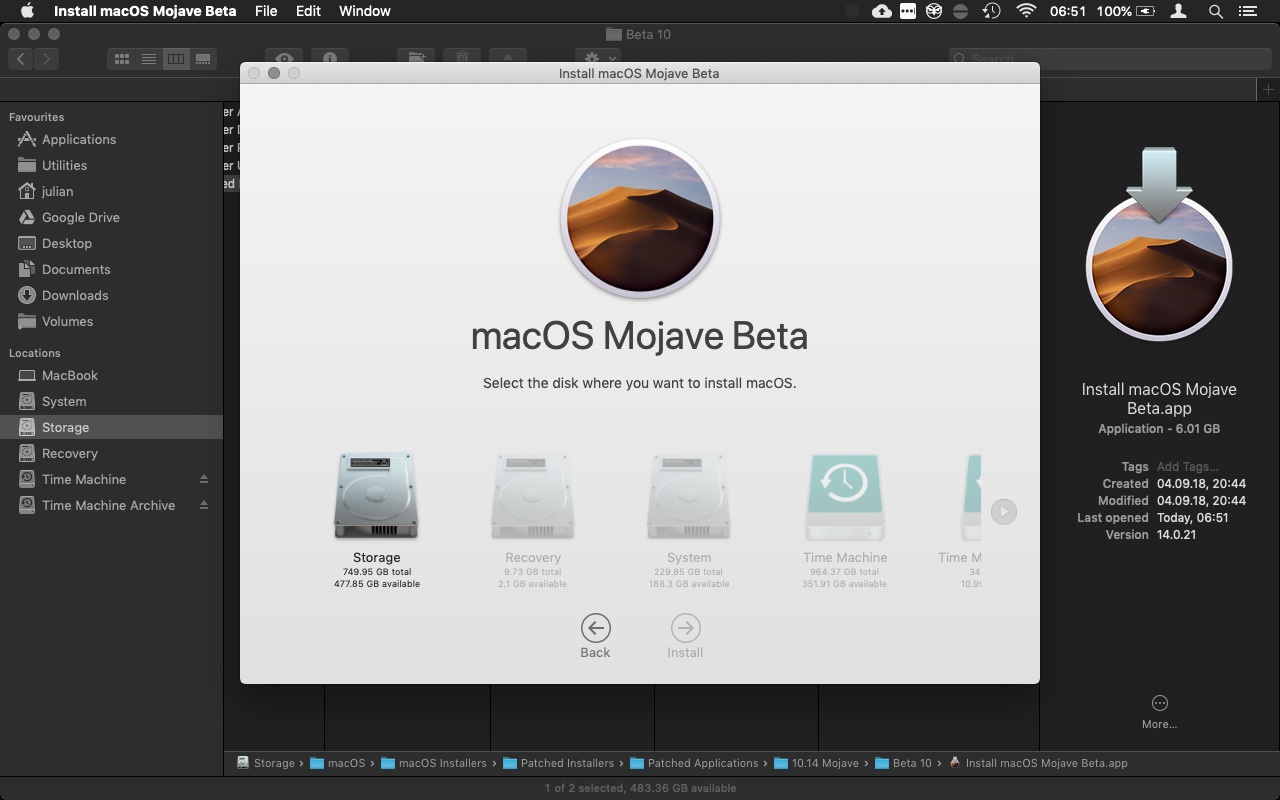Viewport: 1280px width, 800px height.
Task: Click the clock showing 06:51
Action: tap(1068, 11)
